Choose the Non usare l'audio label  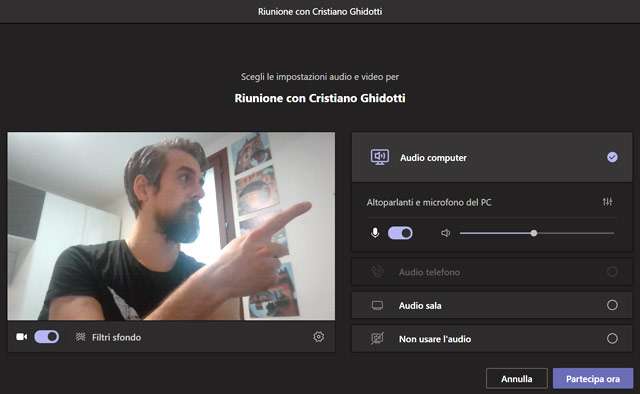point(435,339)
